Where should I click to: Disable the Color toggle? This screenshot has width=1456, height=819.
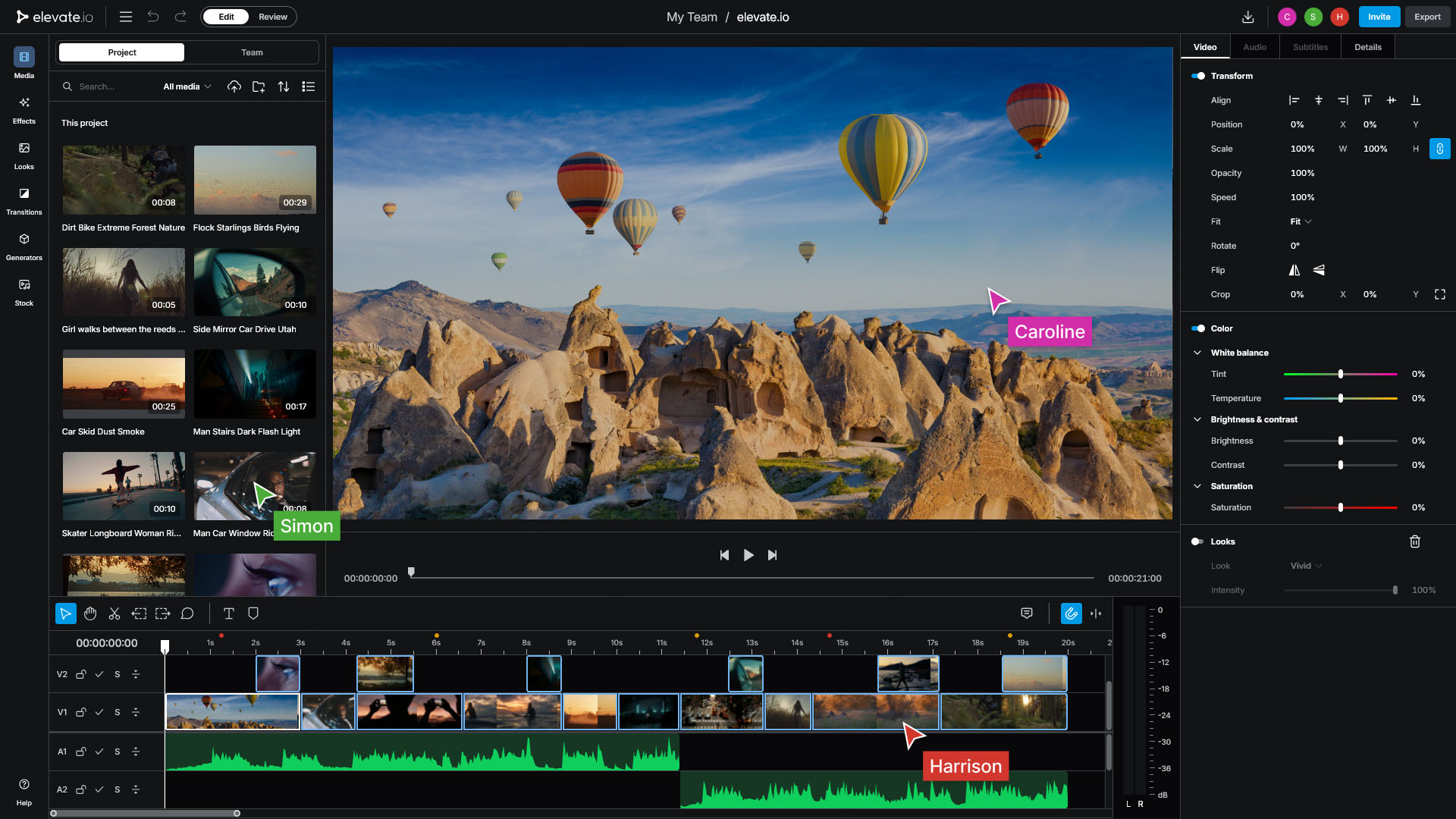(1198, 328)
